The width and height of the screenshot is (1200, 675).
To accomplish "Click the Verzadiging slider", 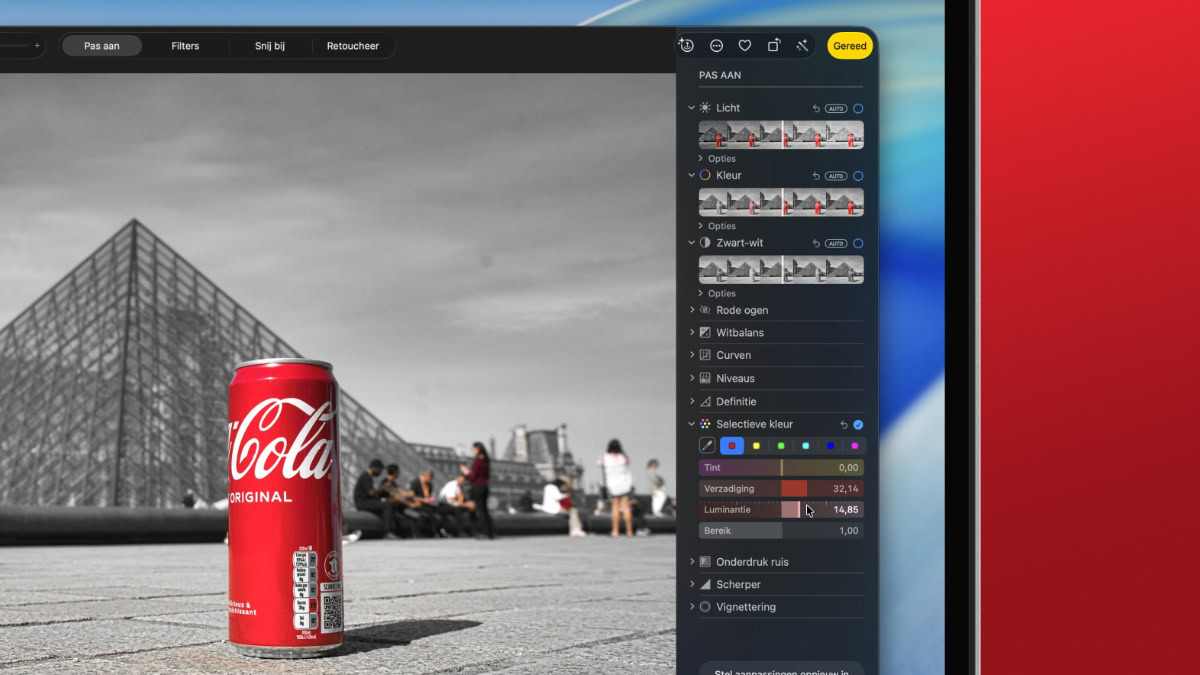I will (781, 489).
